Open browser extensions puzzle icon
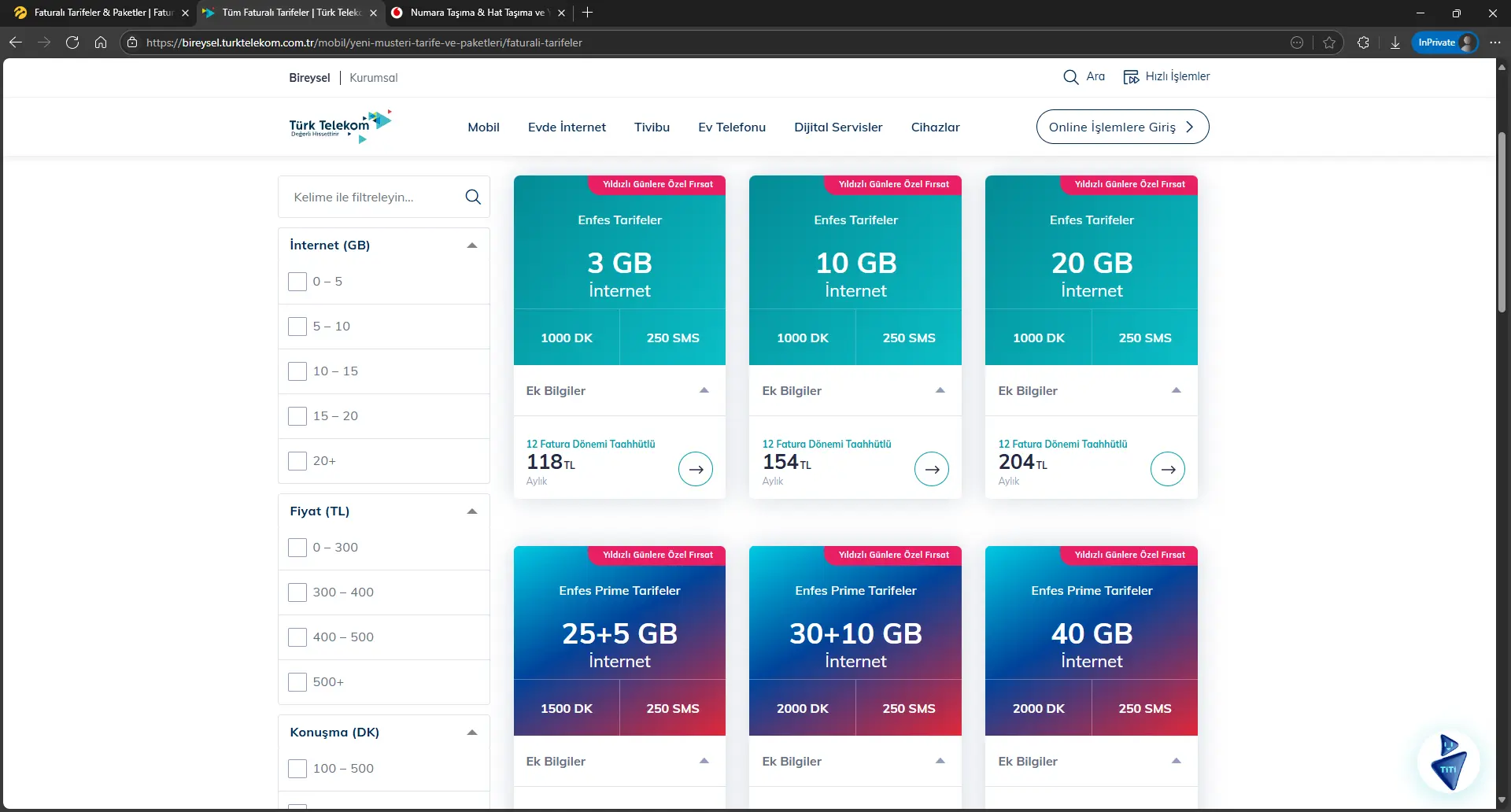This screenshot has width=1511, height=812. pyautogui.click(x=1363, y=42)
